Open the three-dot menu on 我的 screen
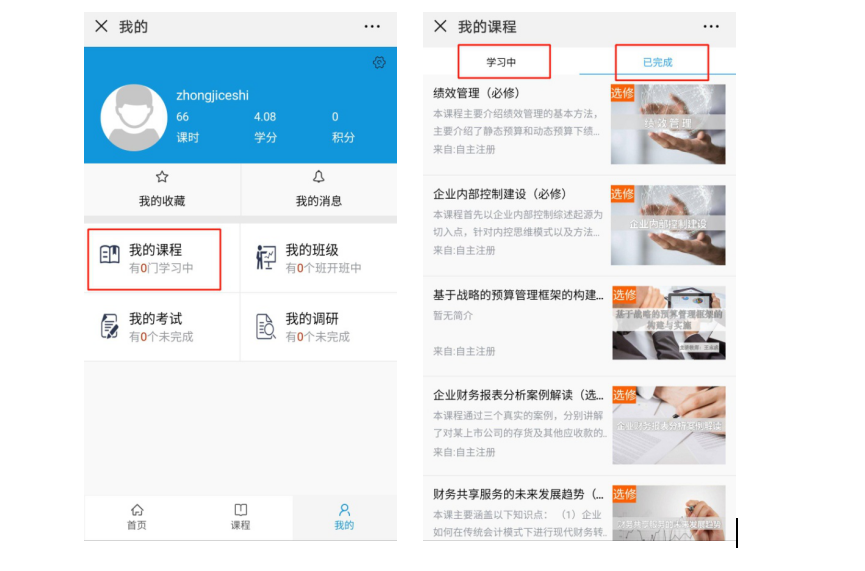 [372, 26]
